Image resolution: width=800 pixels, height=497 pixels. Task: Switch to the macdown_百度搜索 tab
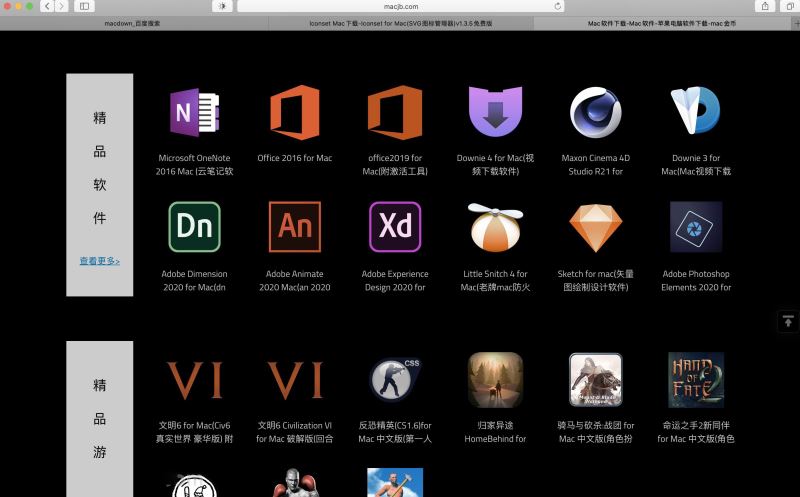[132, 23]
